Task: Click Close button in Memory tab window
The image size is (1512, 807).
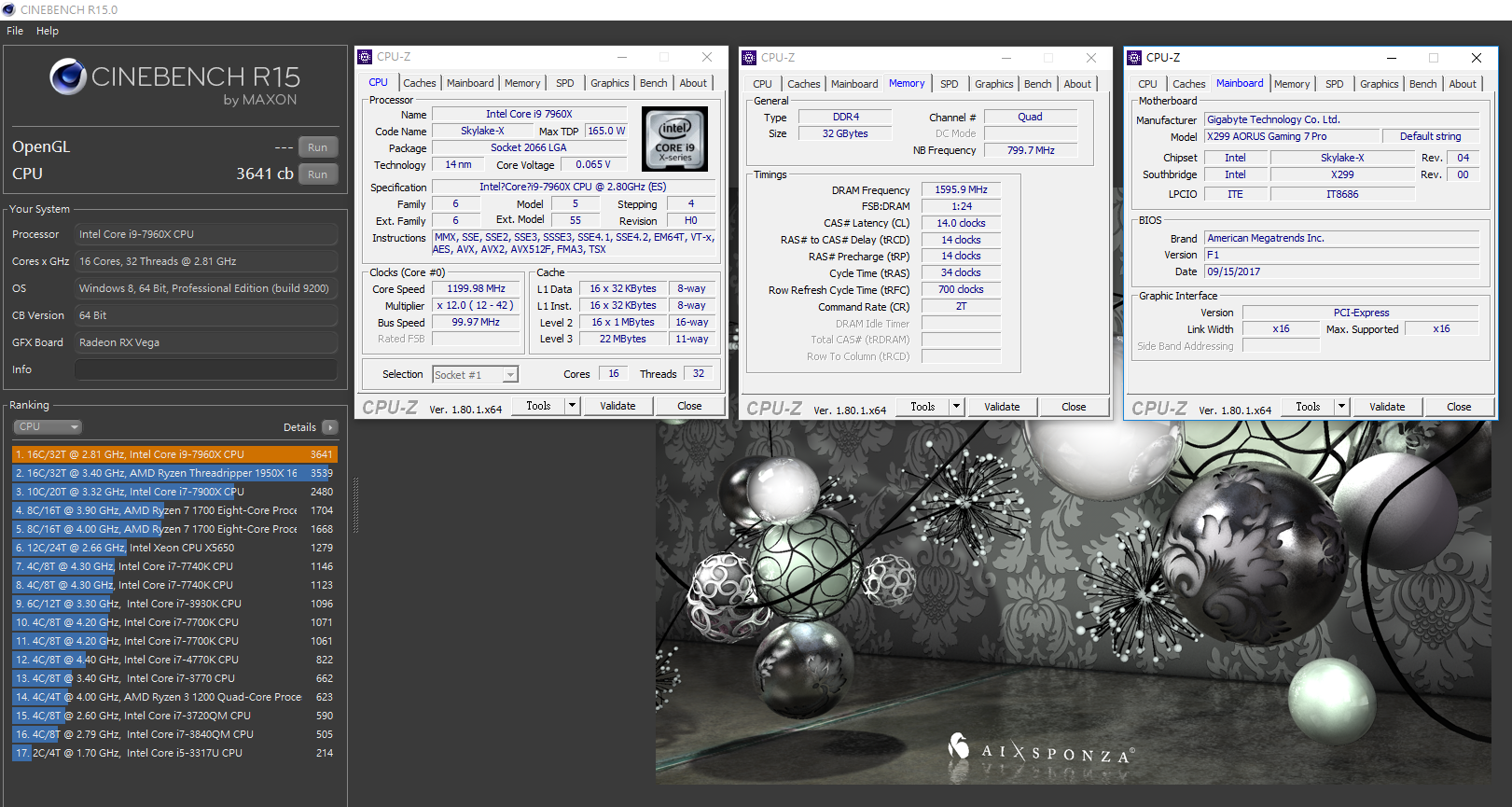Action: coord(1074,407)
